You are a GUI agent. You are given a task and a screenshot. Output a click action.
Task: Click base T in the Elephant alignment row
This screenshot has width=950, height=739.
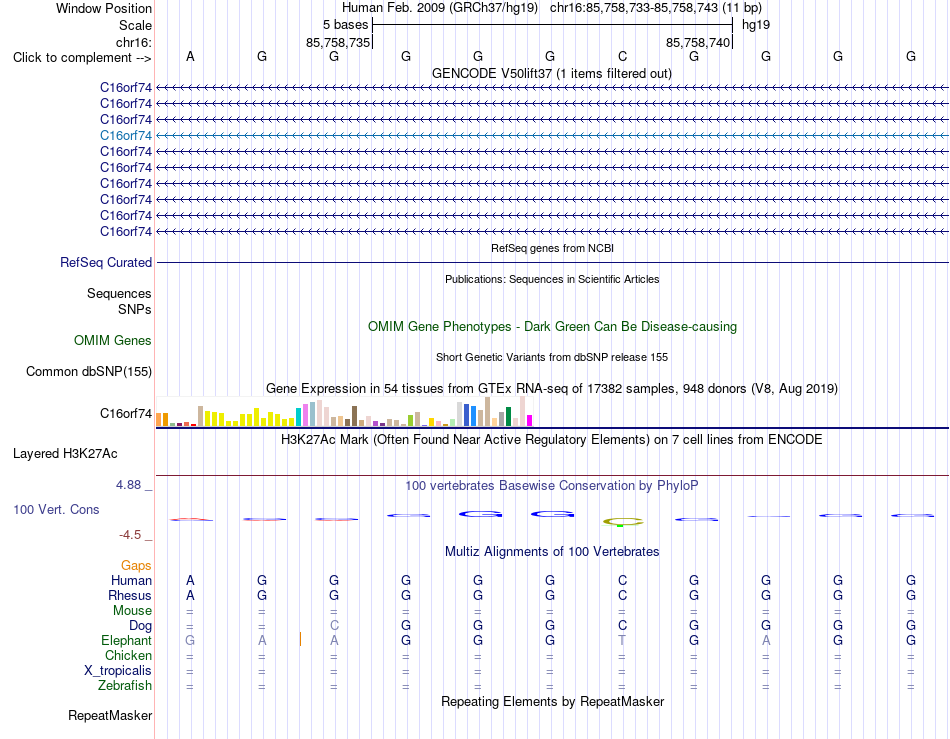pyautogui.click(x=622, y=641)
